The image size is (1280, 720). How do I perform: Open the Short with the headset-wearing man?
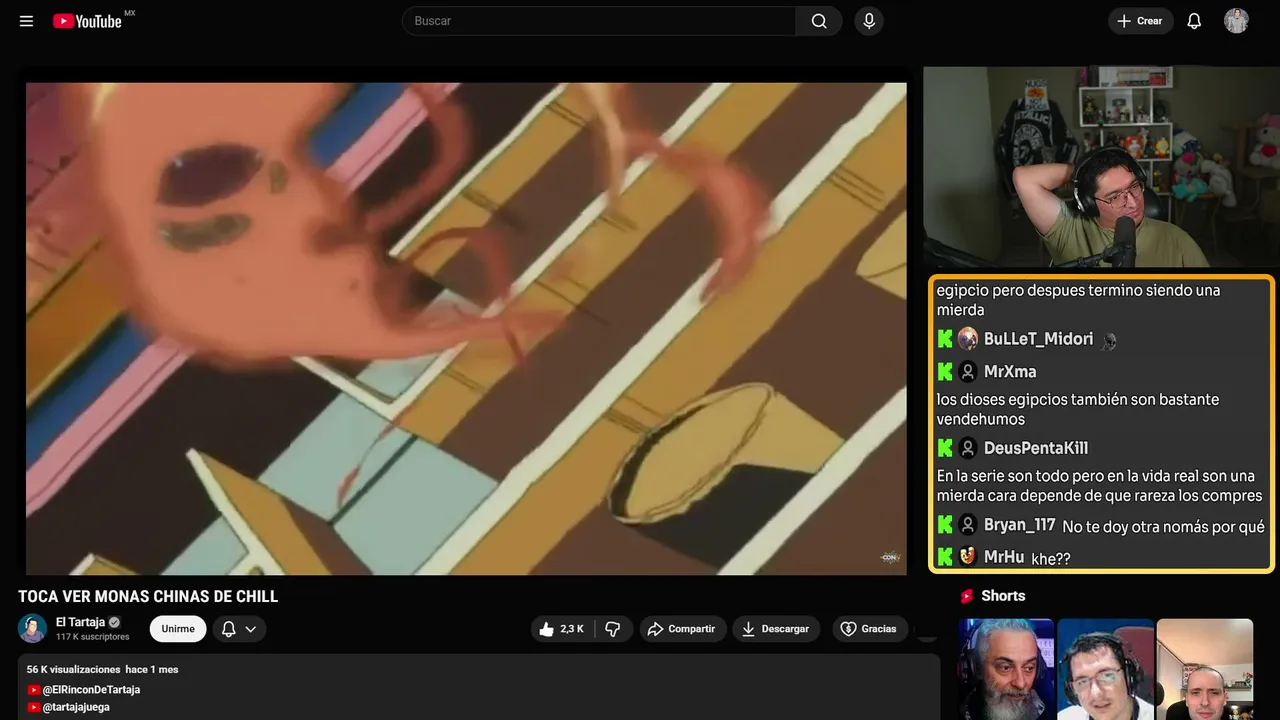point(1105,669)
